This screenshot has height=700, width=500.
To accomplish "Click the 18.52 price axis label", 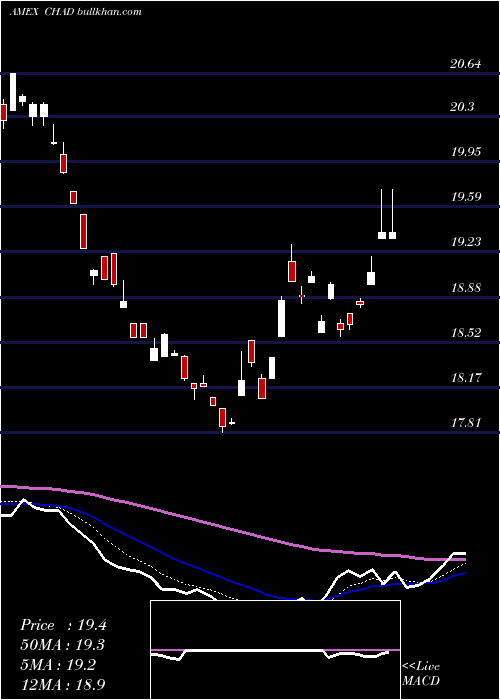I will (466, 333).
